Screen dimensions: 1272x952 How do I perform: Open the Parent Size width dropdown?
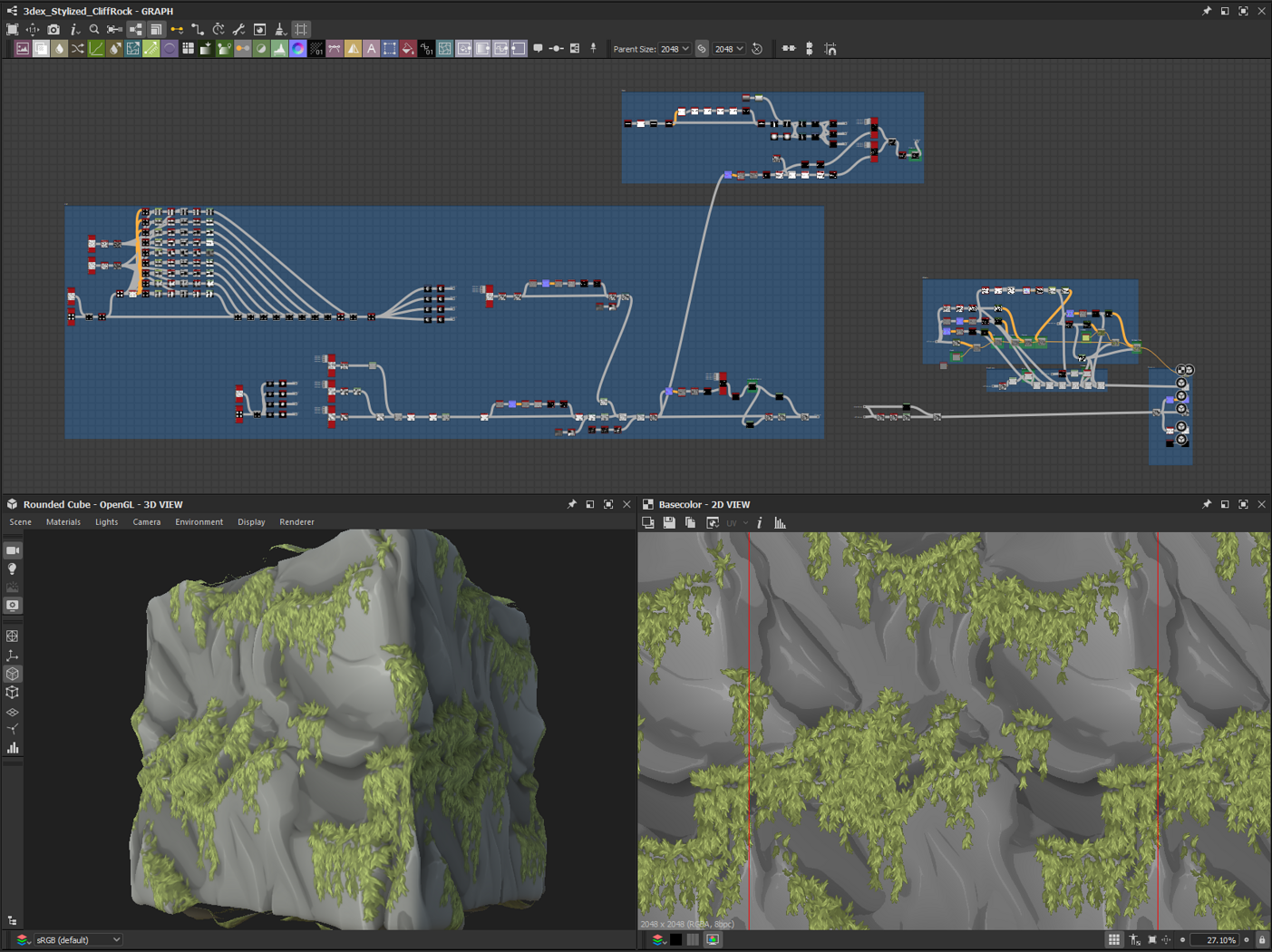tap(675, 49)
